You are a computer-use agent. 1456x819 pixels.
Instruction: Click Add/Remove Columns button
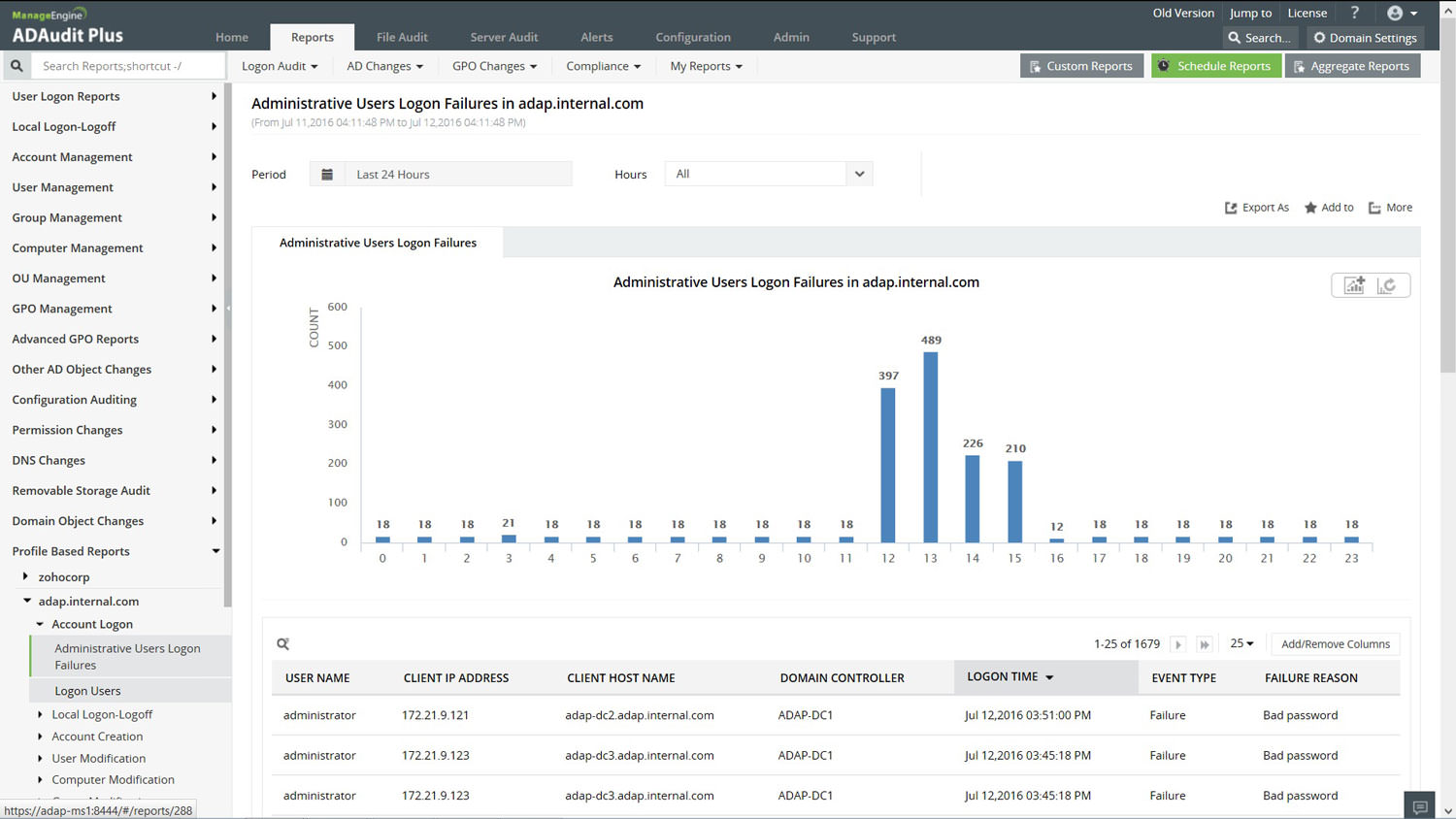(1335, 644)
